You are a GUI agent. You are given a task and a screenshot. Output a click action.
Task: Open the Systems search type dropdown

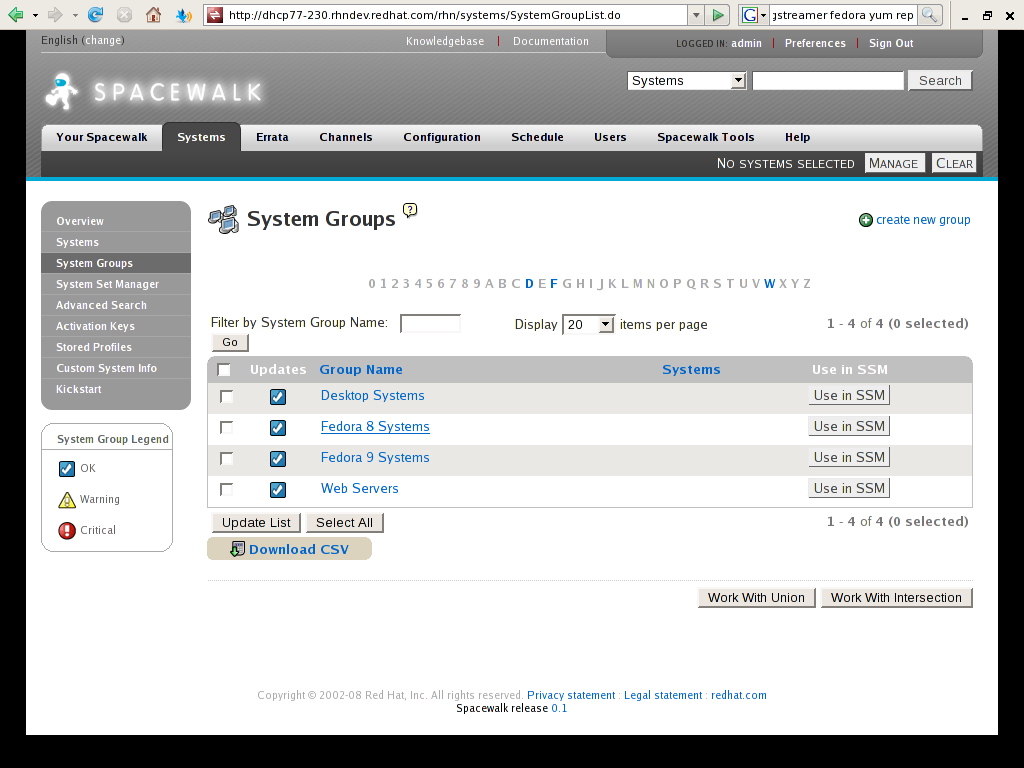[686, 80]
